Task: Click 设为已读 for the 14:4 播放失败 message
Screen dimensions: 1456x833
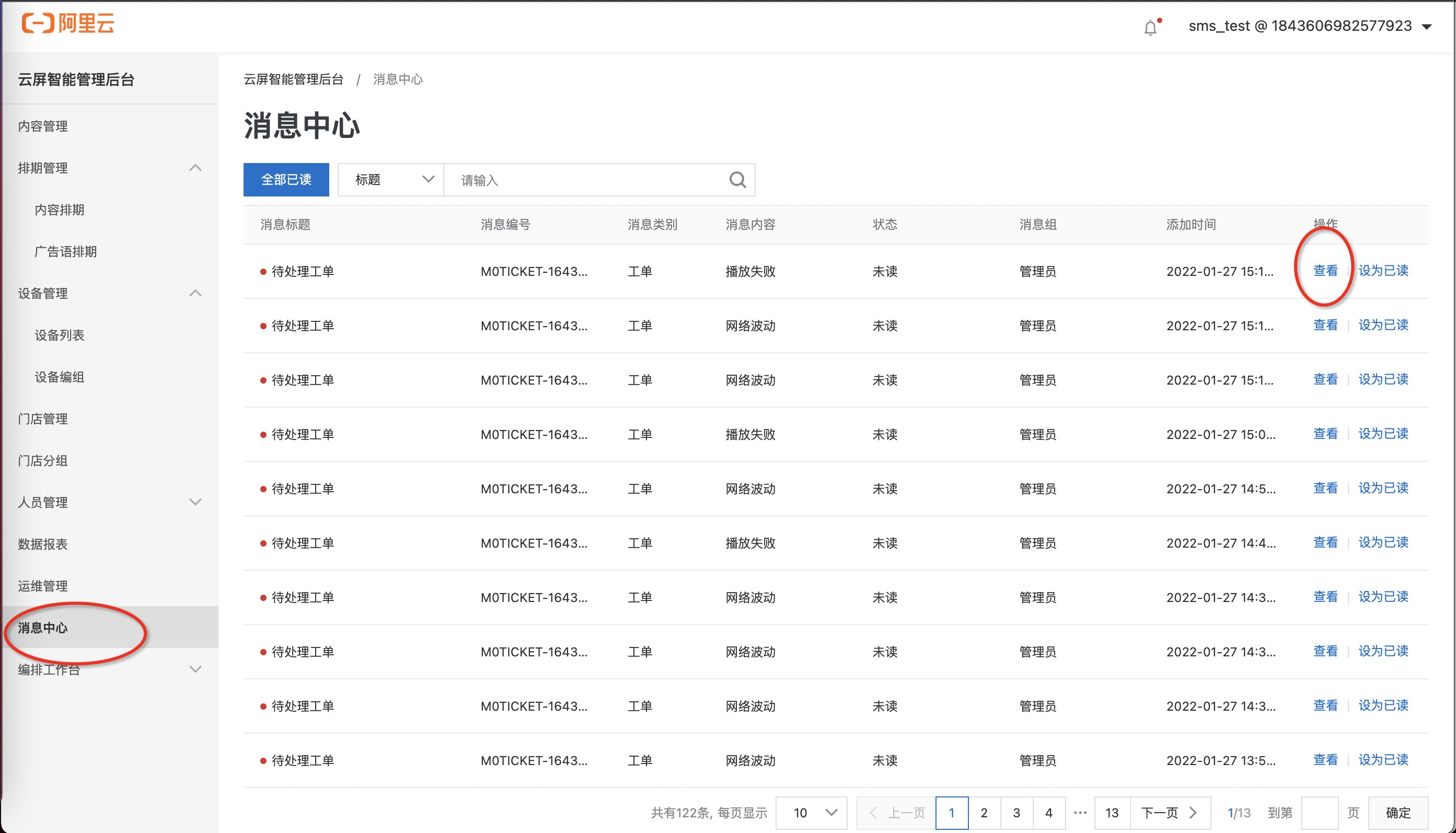Action: coord(1383,542)
